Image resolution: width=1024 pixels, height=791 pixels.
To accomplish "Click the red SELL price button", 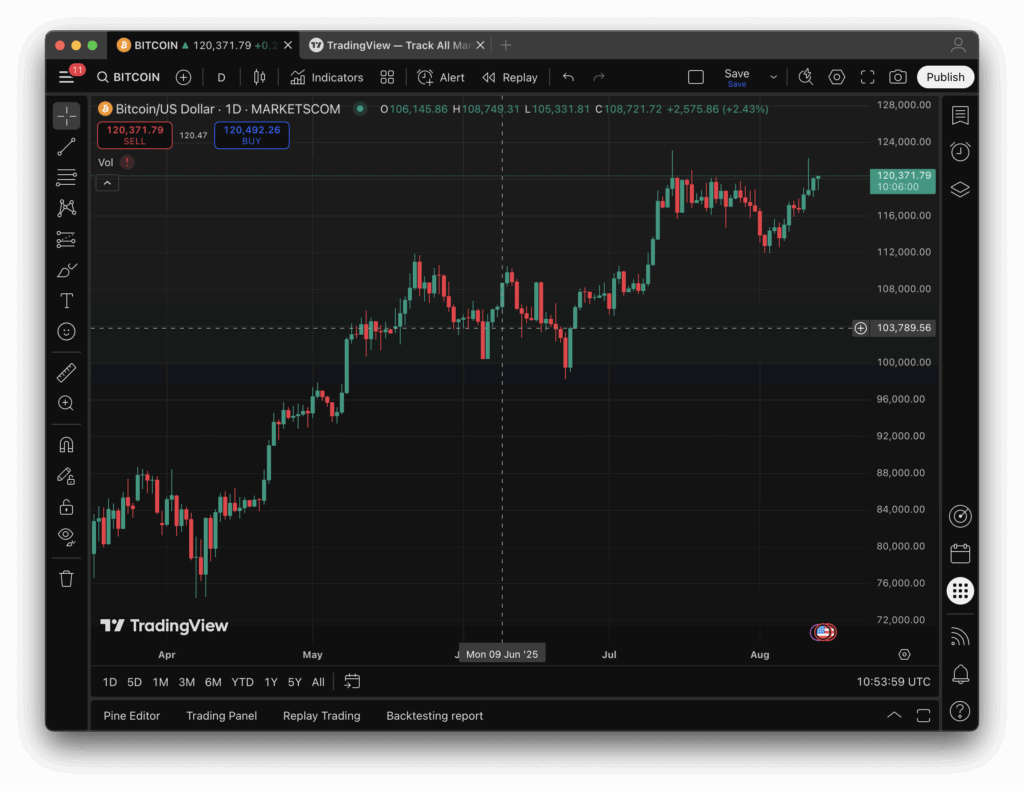I will (x=135, y=135).
